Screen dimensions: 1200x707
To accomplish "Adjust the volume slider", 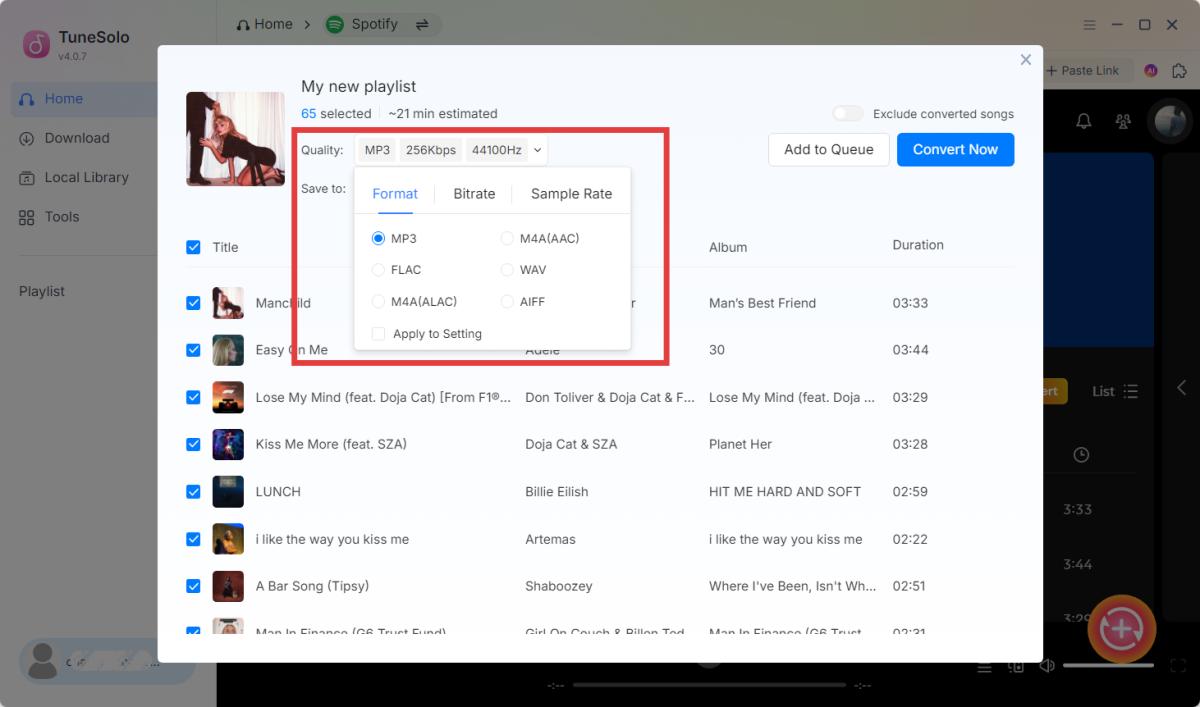I will [1108, 665].
